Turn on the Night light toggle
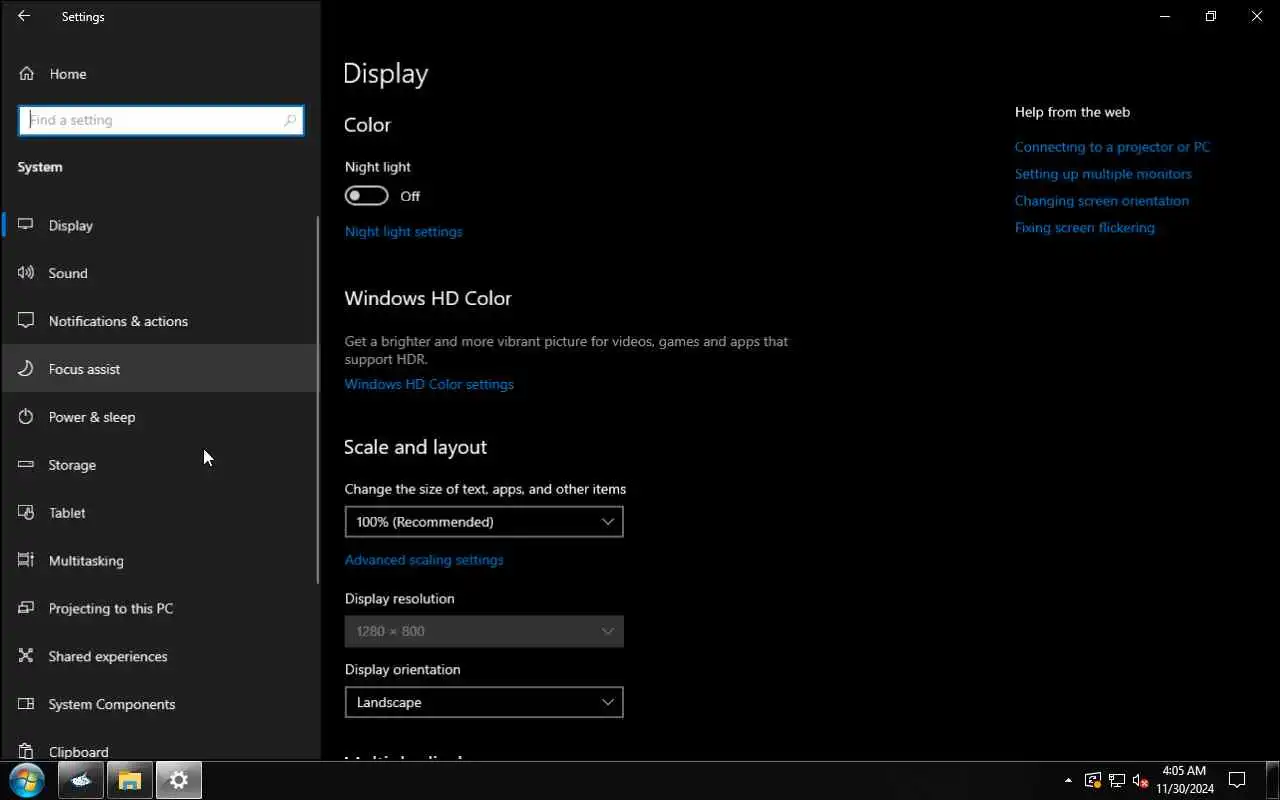 click(366, 196)
